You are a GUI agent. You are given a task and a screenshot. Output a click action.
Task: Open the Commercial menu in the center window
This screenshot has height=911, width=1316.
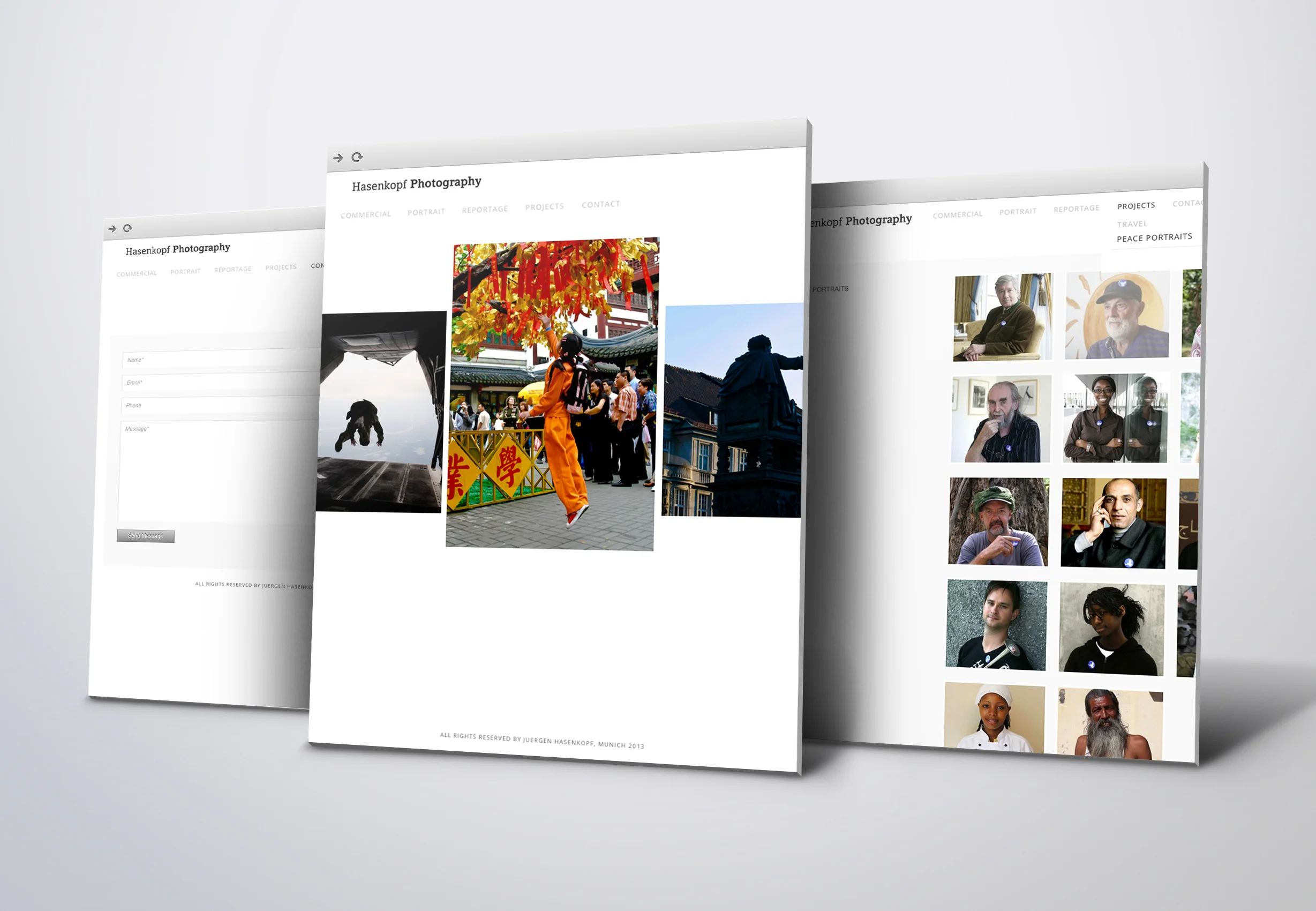[x=366, y=215]
